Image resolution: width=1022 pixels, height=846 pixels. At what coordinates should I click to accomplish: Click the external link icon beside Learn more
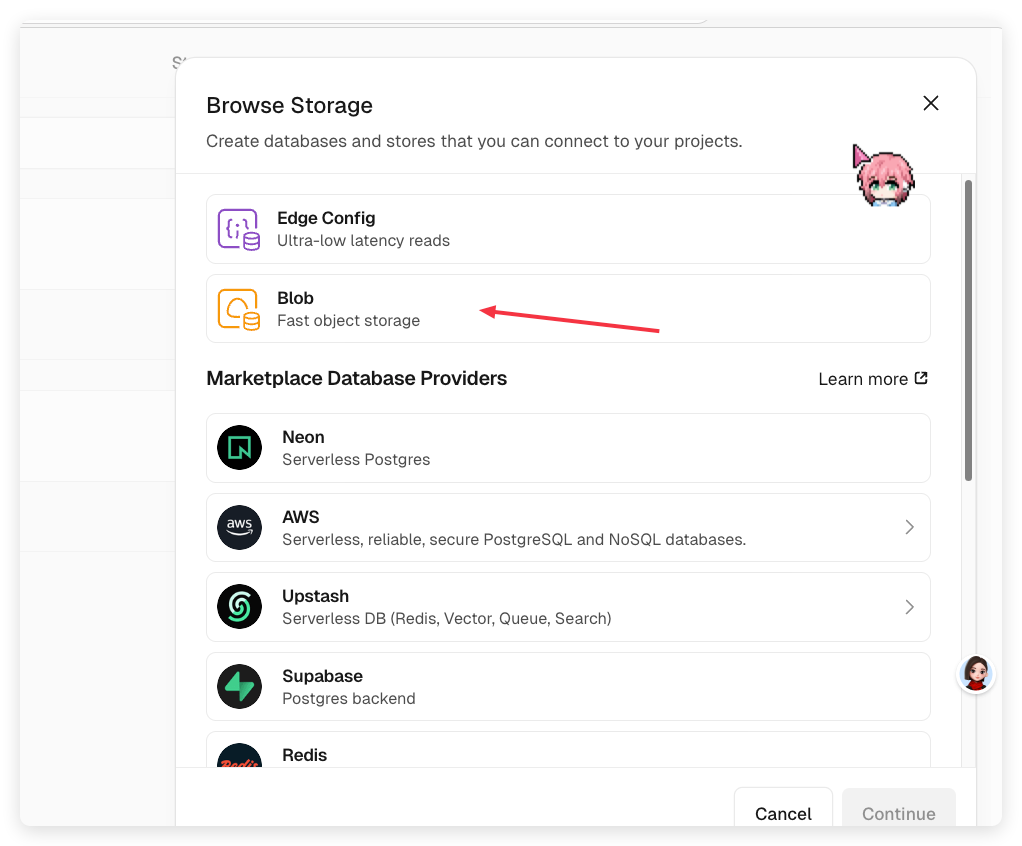click(x=922, y=378)
